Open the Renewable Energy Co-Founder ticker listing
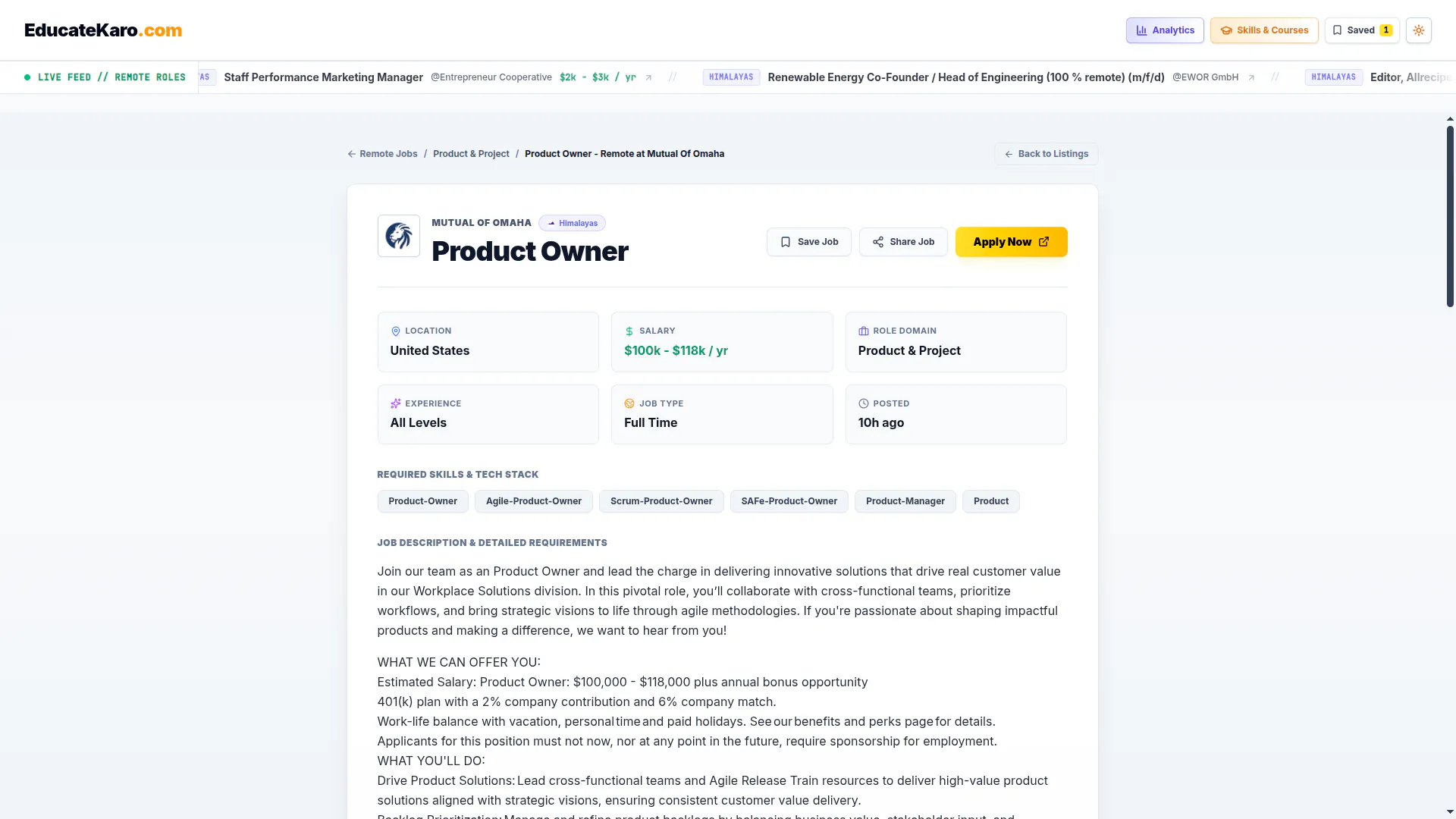This screenshot has height=819, width=1456. [x=965, y=77]
